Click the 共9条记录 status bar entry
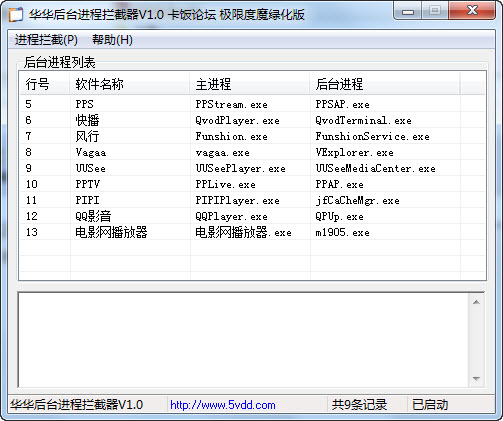Image resolution: width=503 pixels, height=421 pixels. [x=359, y=405]
